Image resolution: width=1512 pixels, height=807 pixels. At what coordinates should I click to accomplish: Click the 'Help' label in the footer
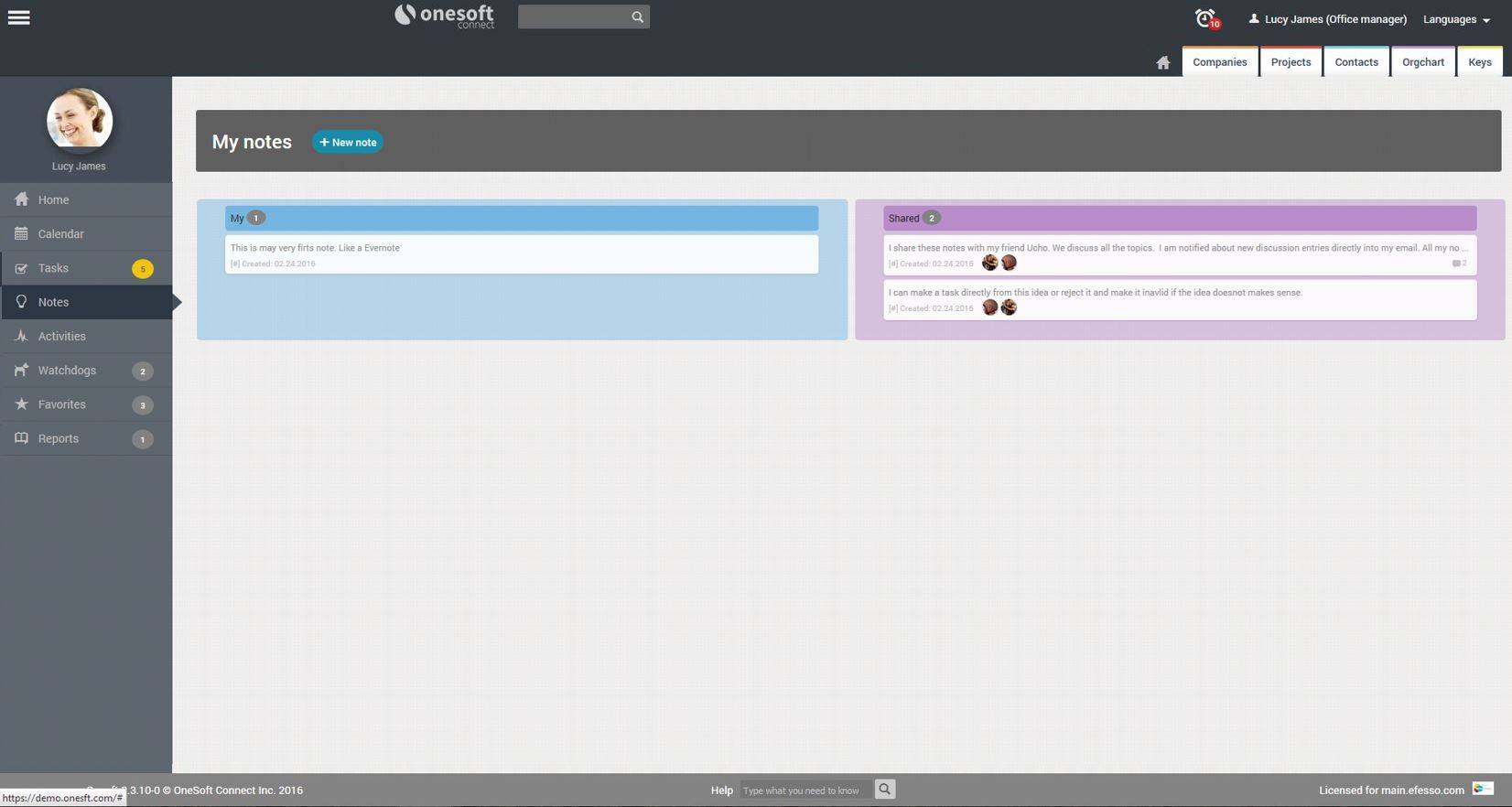pyautogui.click(x=722, y=791)
